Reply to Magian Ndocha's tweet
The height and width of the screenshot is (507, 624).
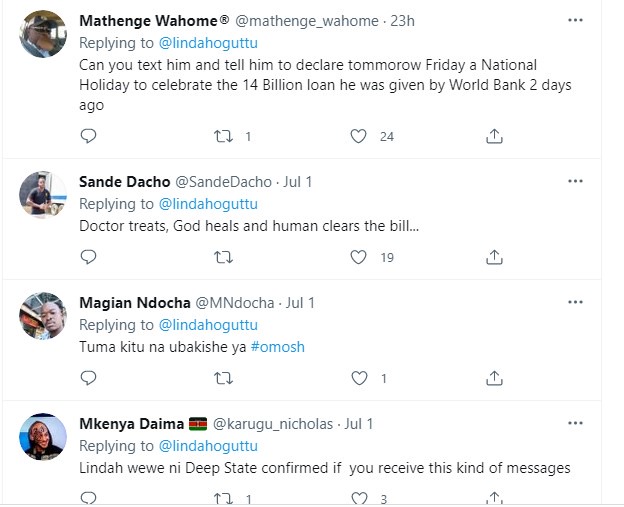(x=88, y=378)
